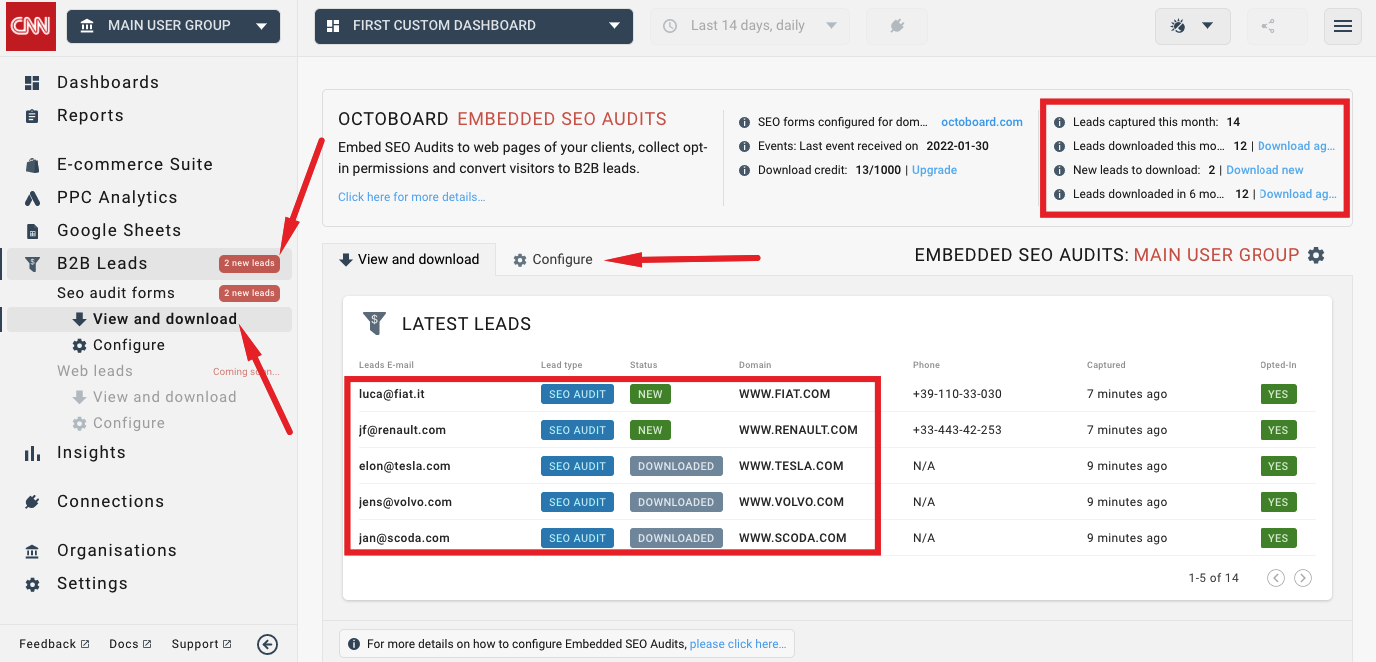Open PPC Analytics in the sidebar
1376x662 pixels.
coord(117,197)
